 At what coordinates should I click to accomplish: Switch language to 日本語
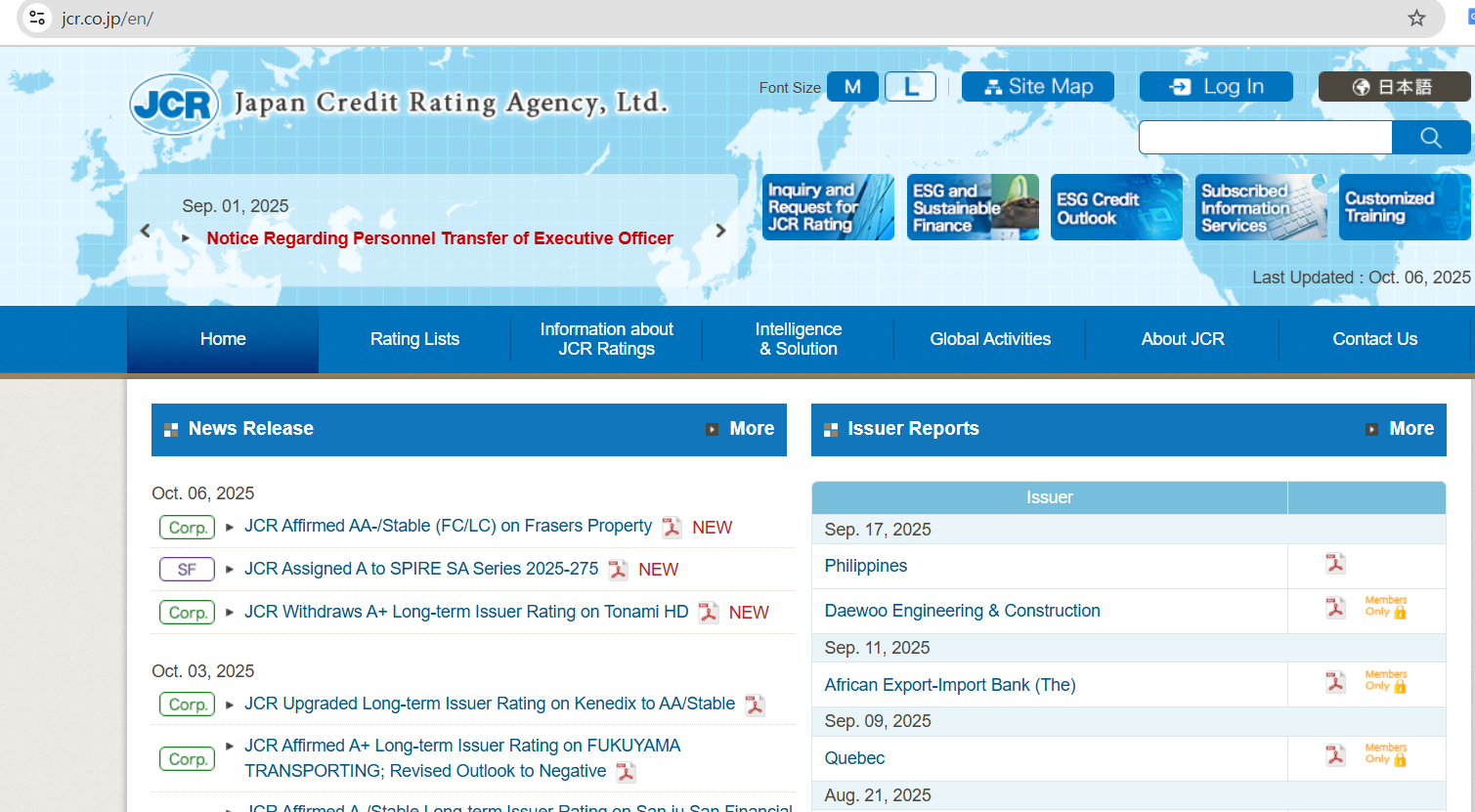1393,87
